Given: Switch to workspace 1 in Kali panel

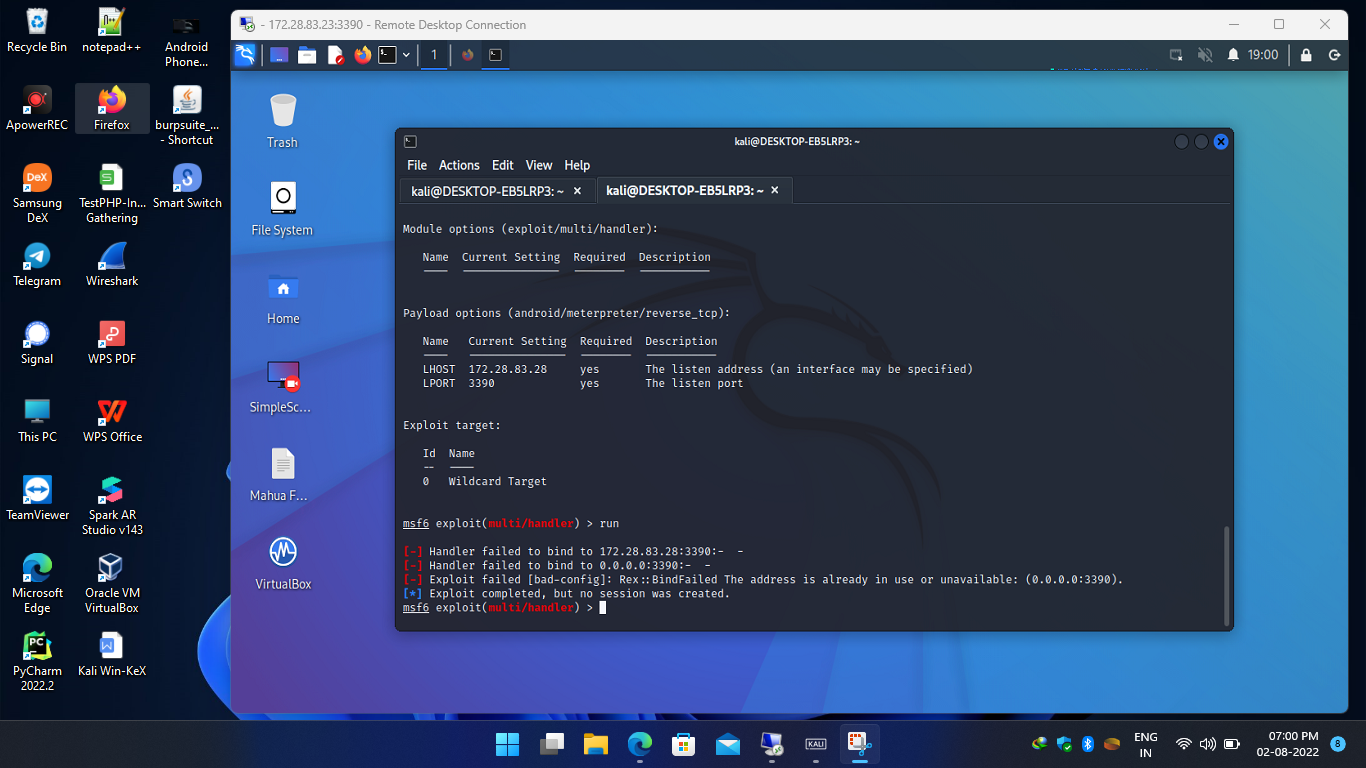Looking at the screenshot, I should [434, 55].
